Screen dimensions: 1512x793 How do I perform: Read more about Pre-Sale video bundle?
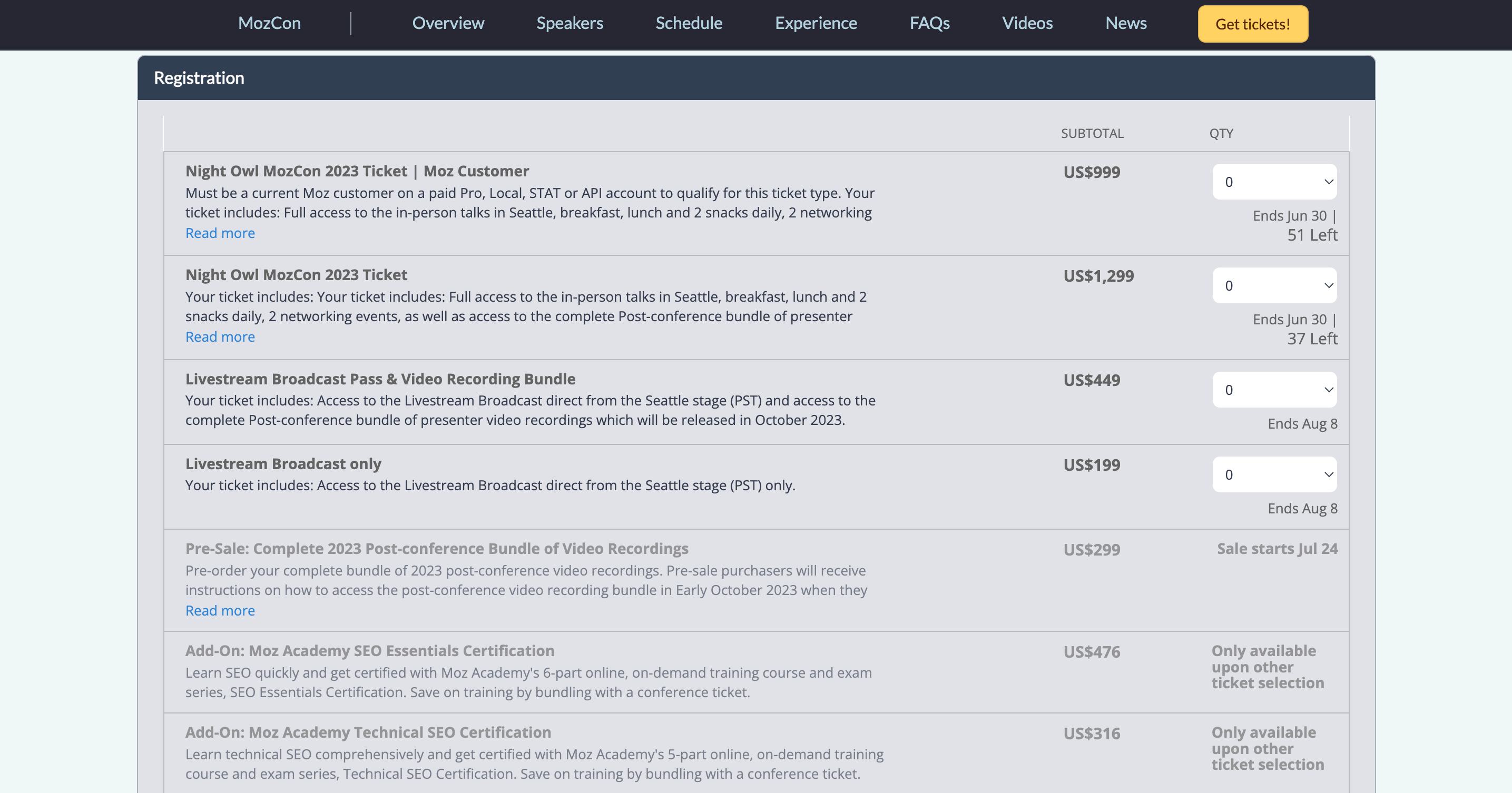pyautogui.click(x=220, y=611)
